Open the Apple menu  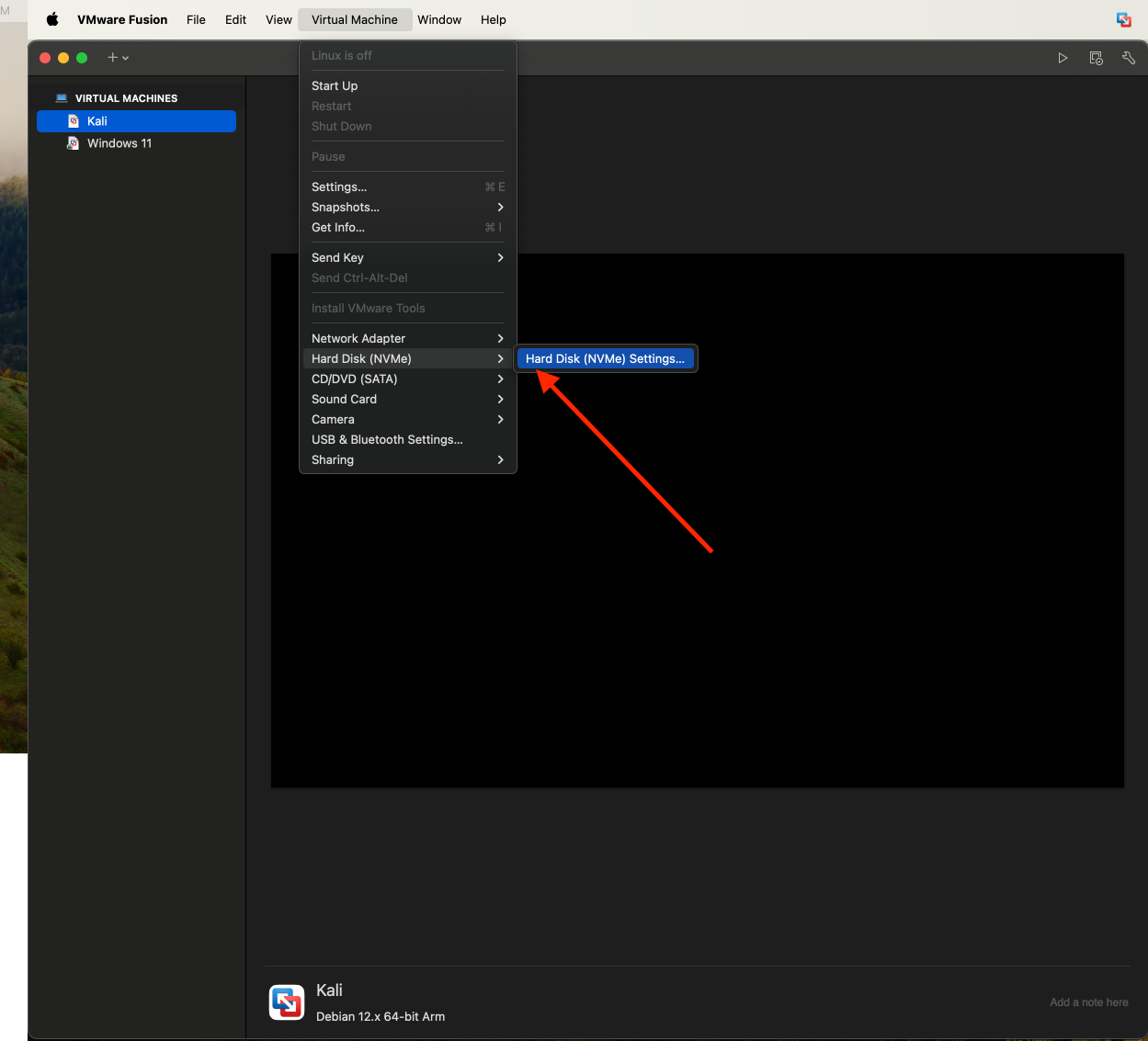[52, 19]
